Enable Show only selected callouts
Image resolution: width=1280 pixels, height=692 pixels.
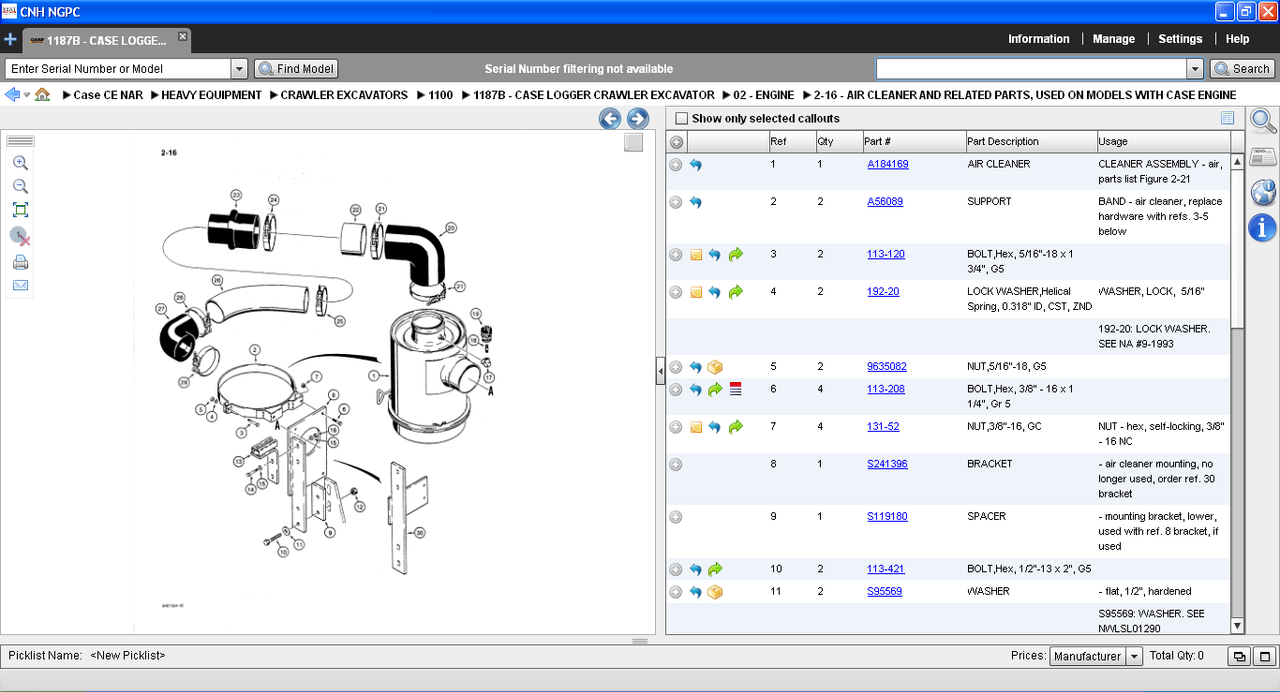pyautogui.click(x=682, y=119)
